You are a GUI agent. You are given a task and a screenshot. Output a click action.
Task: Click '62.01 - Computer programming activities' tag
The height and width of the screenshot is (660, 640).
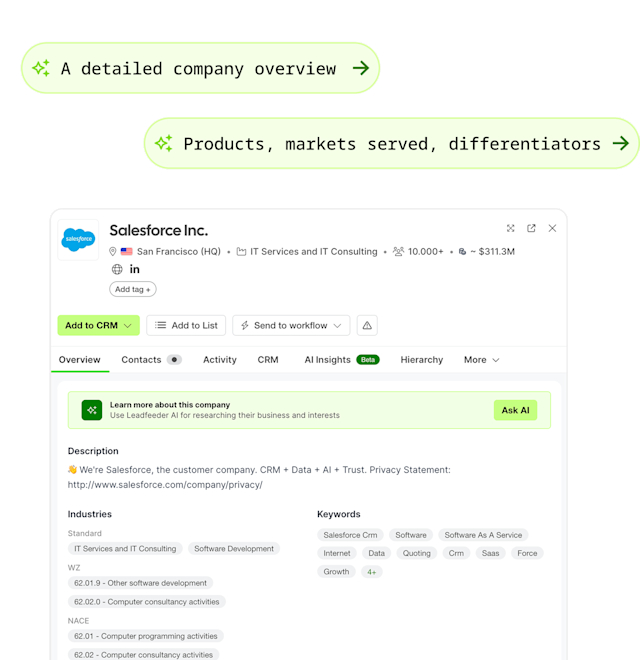tap(146, 636)
